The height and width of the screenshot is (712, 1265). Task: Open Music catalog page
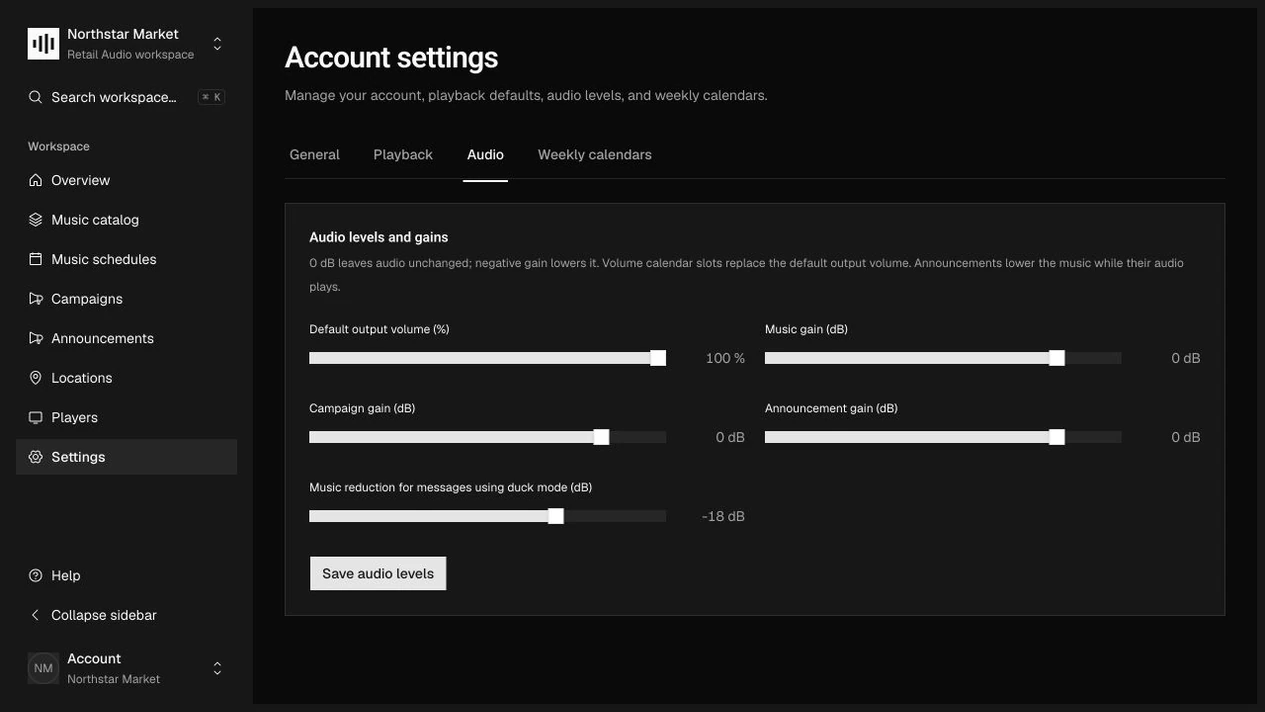[126, 219]
